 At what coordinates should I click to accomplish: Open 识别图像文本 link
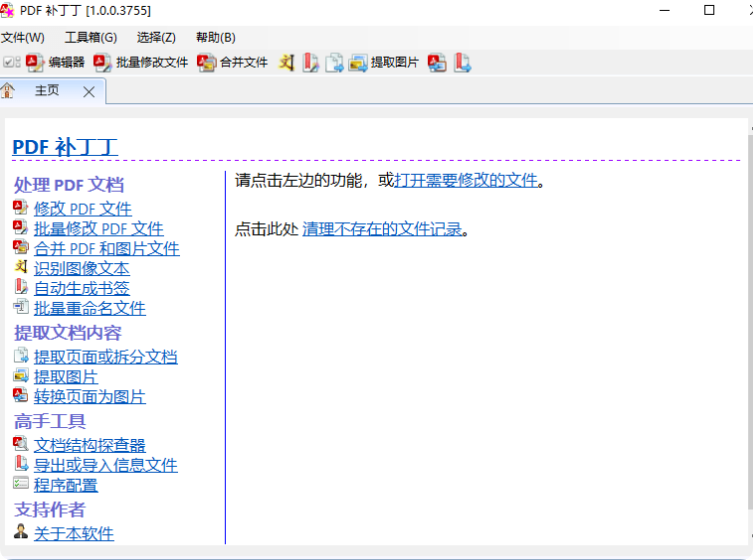(82, 268)
